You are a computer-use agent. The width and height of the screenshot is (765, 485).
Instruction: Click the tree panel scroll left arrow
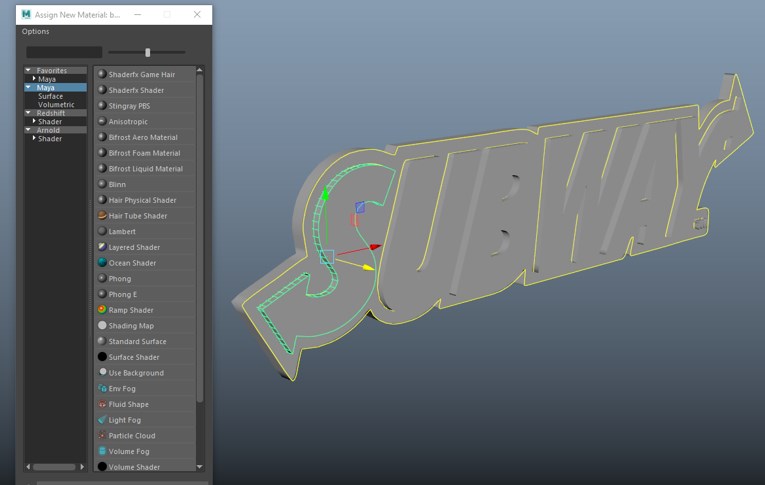(28, 467)
